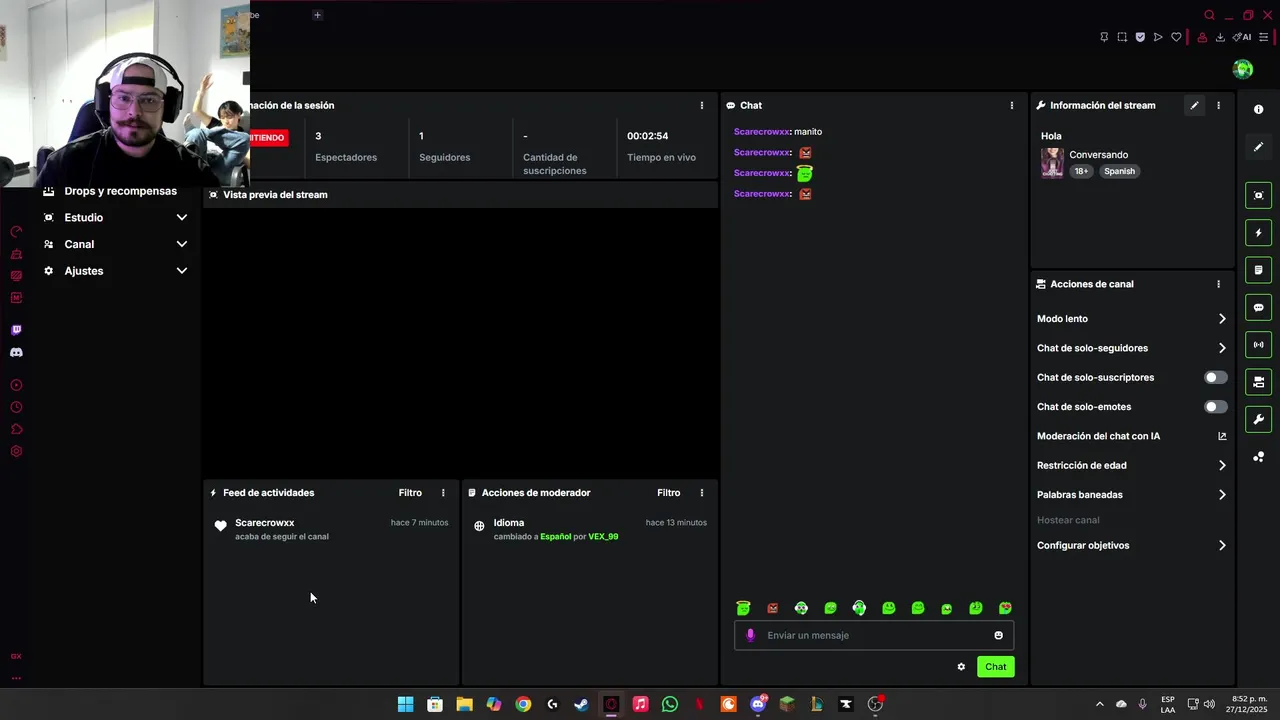
Task: Click the Conversando category thumbnail
Action: coord(1052,163)
